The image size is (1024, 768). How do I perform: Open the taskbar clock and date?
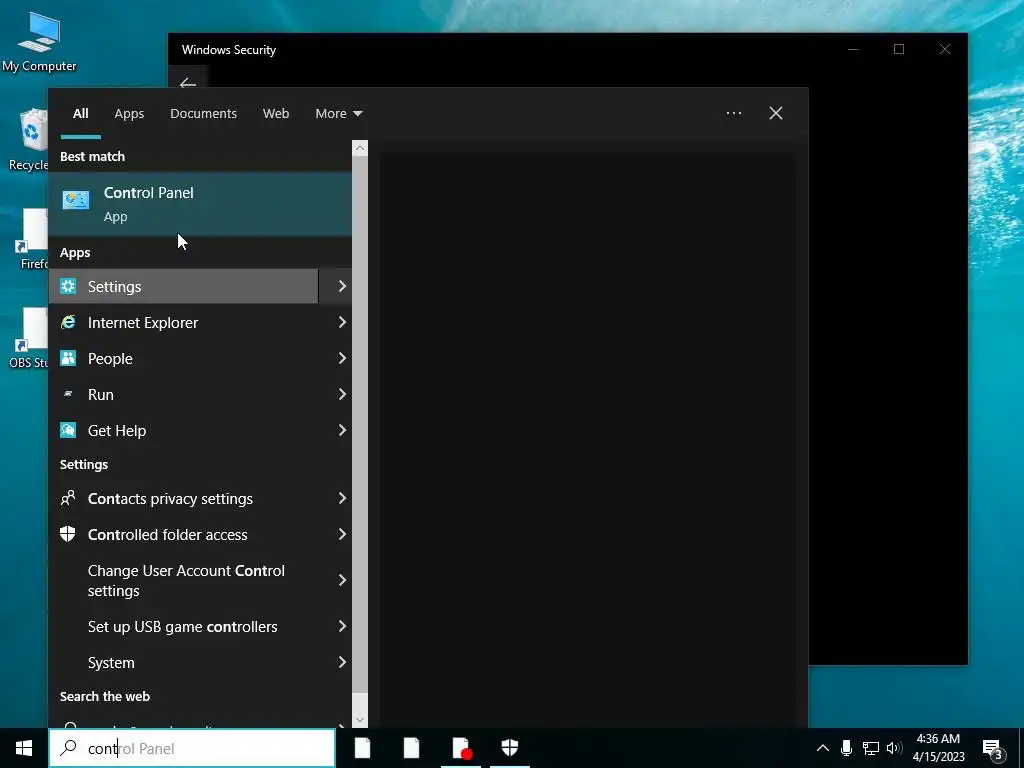pos(938,748)
